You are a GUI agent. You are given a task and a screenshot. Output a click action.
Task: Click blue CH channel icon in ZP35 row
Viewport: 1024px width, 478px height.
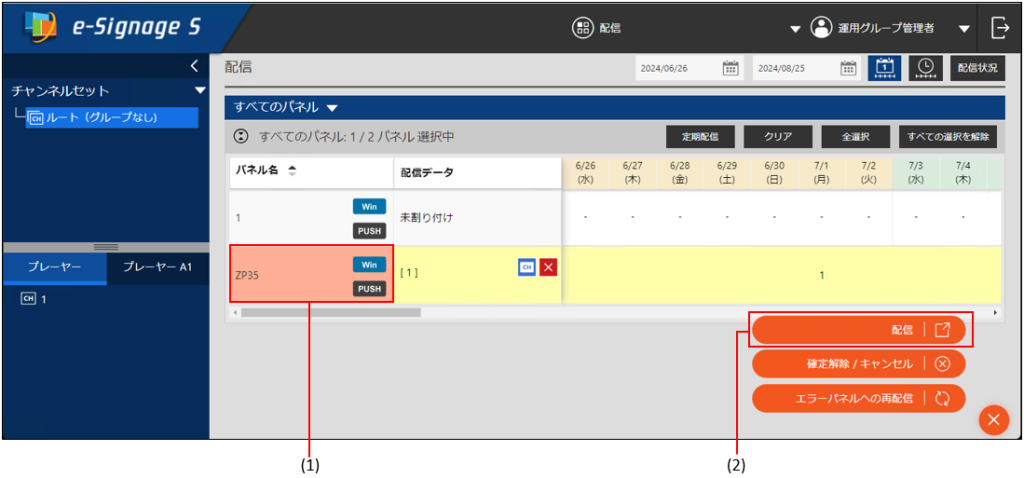pos(527,268)
